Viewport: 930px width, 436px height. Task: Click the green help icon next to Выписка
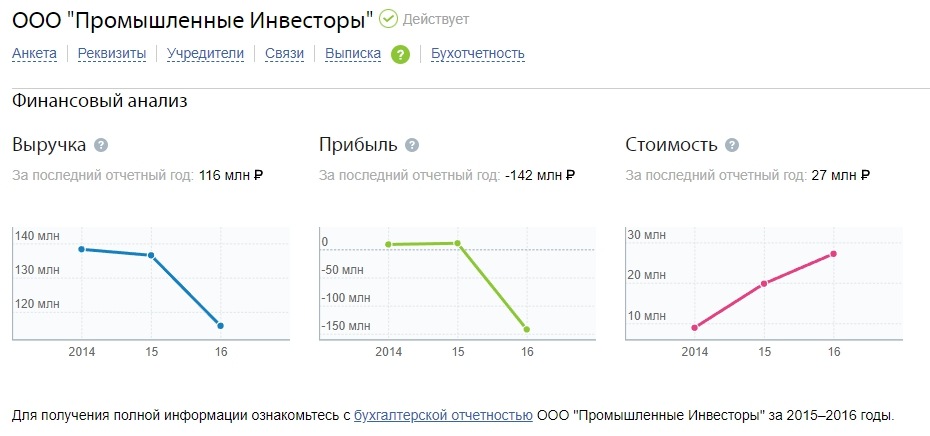[400, 55]
